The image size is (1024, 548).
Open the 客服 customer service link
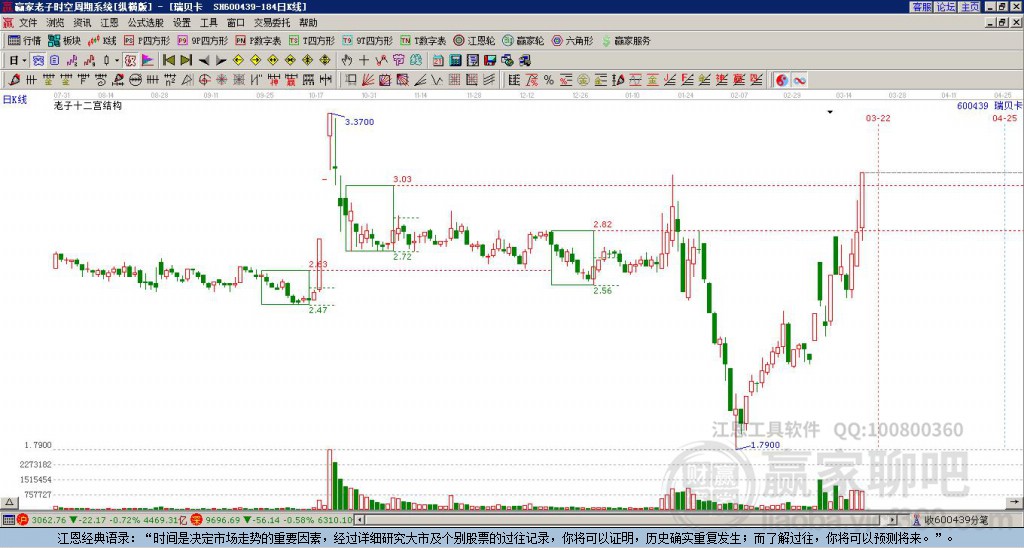921,7
